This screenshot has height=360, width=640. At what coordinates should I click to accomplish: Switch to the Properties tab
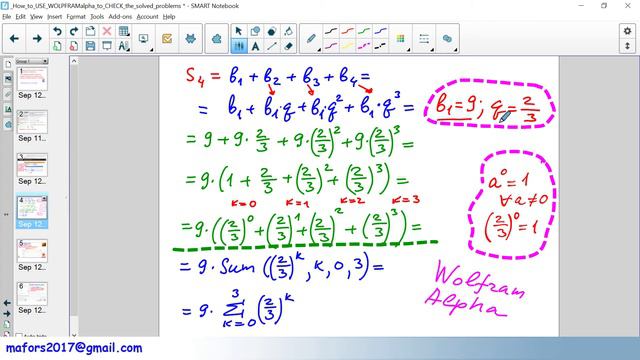pos(8,109)
